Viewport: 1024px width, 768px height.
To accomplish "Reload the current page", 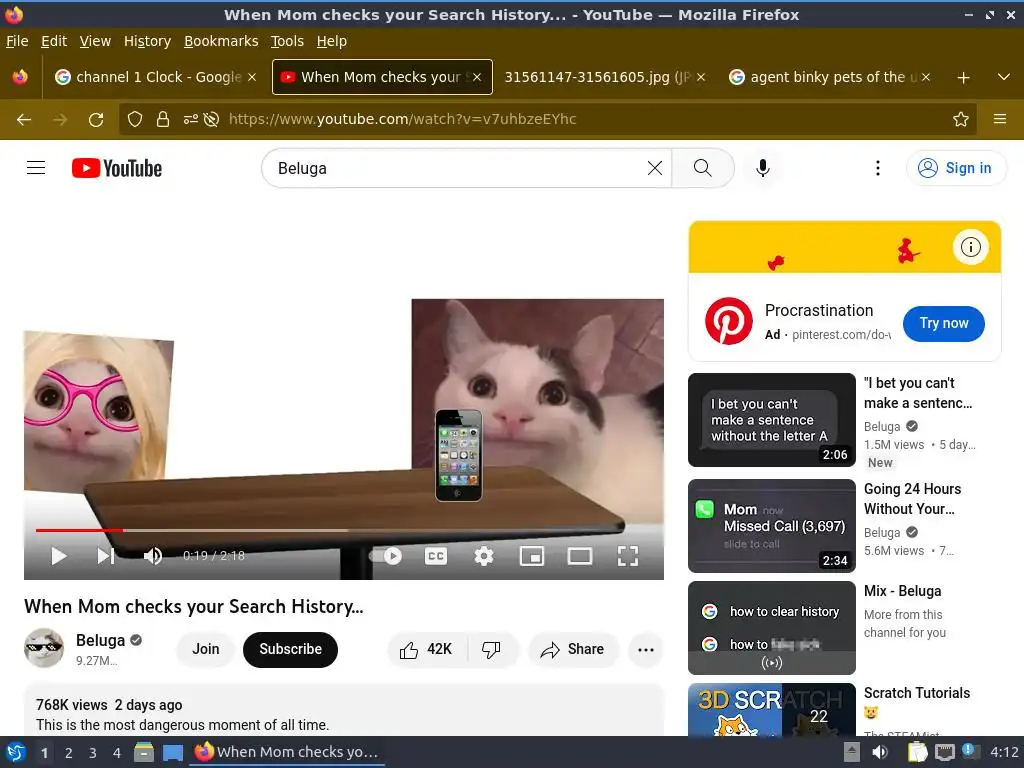I will tap(96, 120).
